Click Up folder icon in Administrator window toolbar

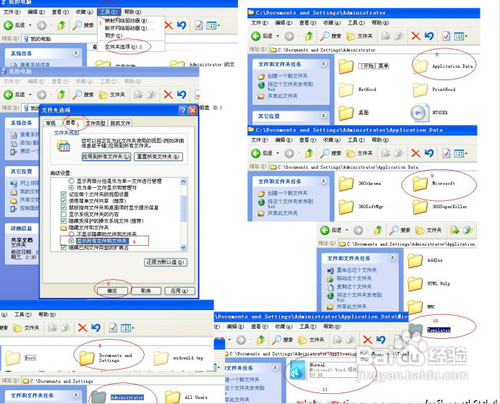(x=309, y=36)
